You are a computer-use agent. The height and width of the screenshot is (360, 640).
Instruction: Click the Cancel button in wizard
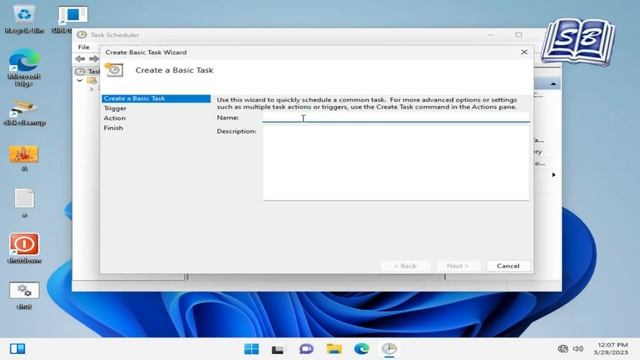click(x=508, y=266)
